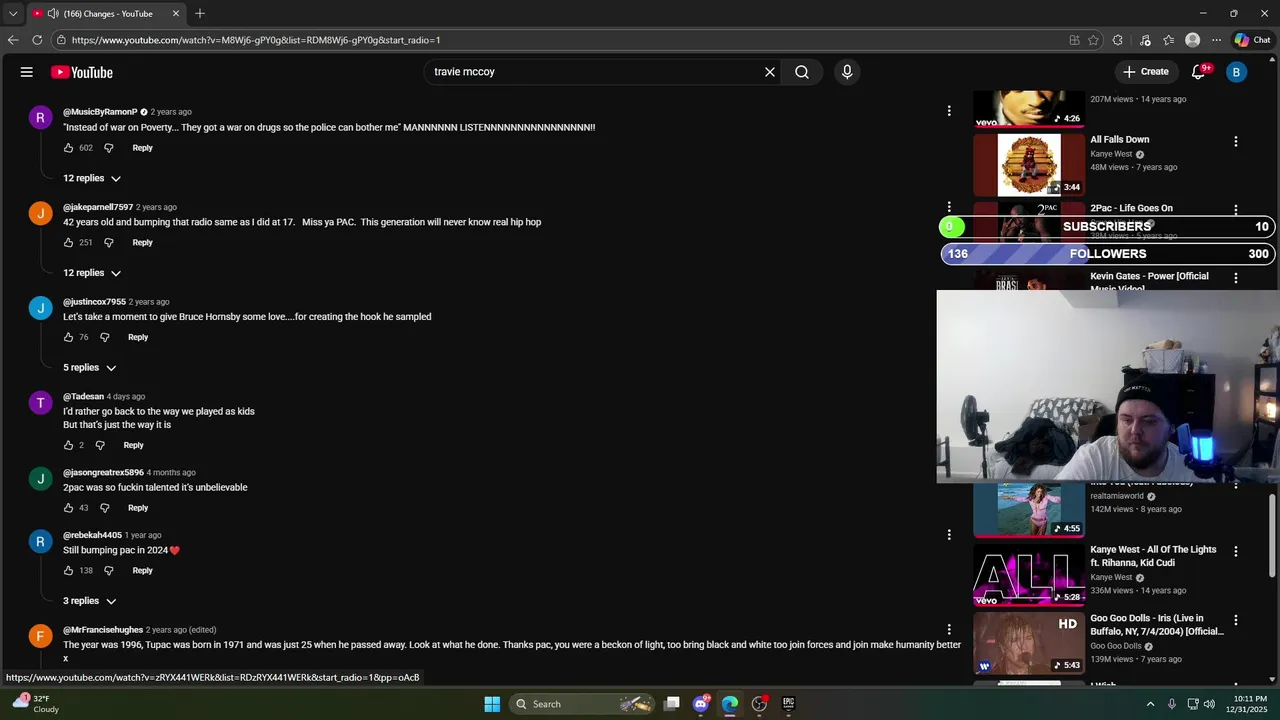Open the YouTube guide hamburger menu
Image resolution: width=1280 pixels, height=720 pixels.
coord(27,72)
